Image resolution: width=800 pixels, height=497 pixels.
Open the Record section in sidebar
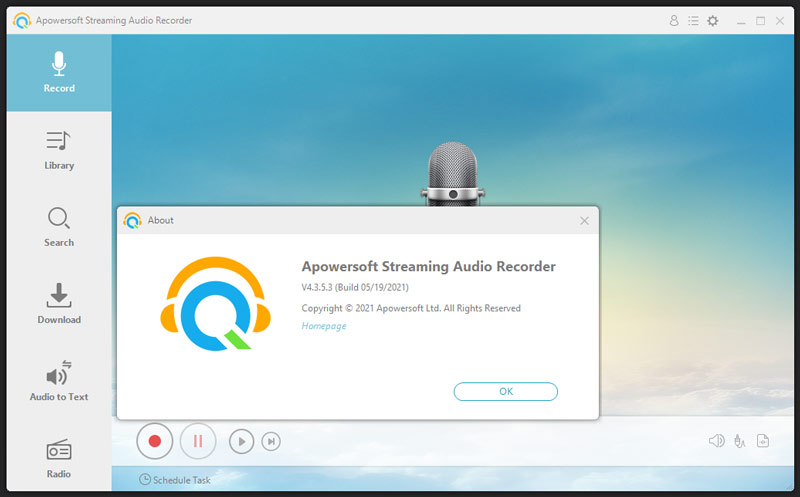59,72
